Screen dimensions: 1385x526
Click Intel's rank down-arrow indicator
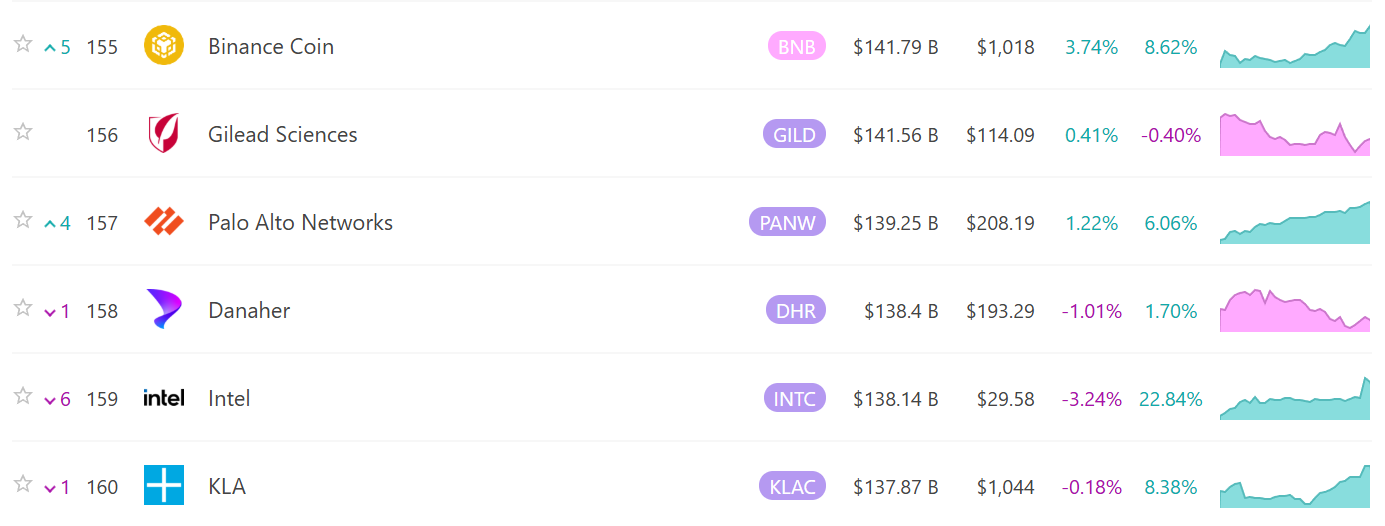click(50, 400)
